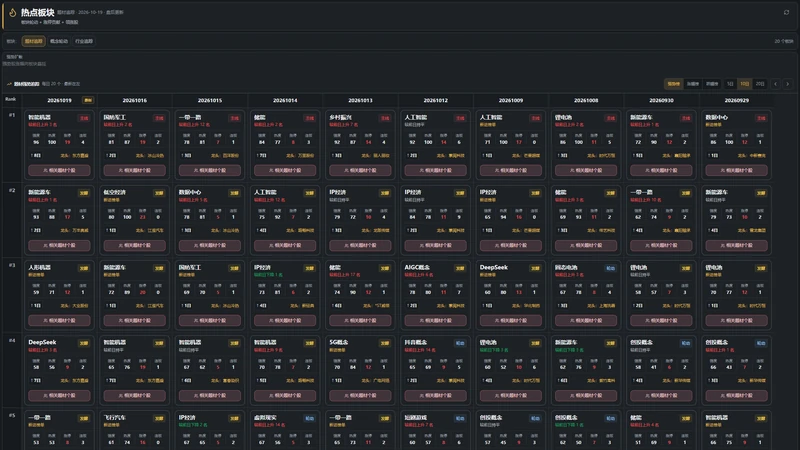Image resolution: width=800 pixels, height=450 pixels.
Task: Click the 一带一路 card title under 20261015
Action: point(190,117)
